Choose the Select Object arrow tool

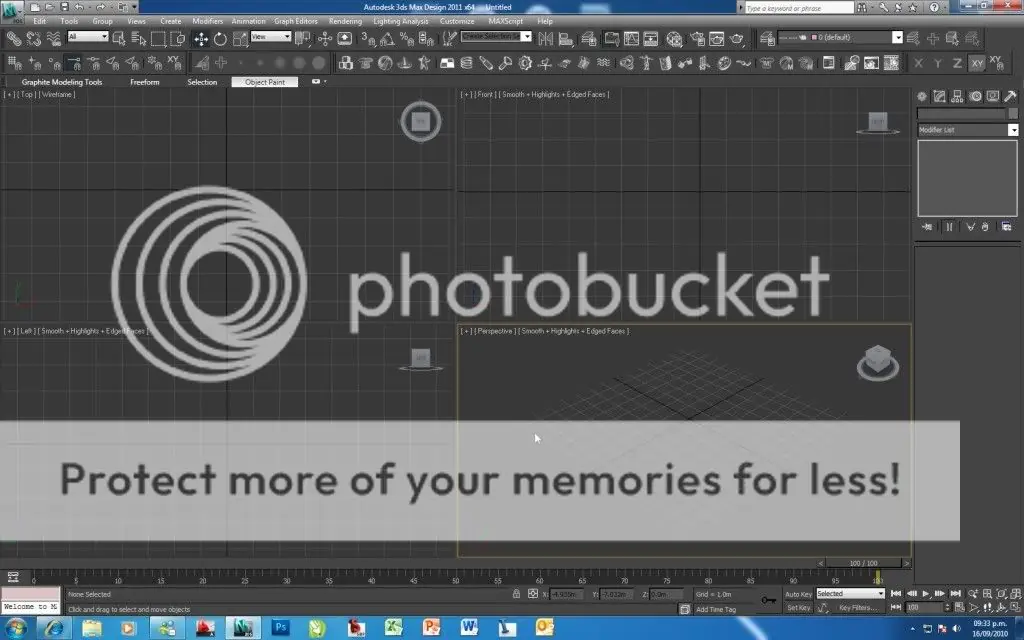pyautogui.click(x=119, y=39)
